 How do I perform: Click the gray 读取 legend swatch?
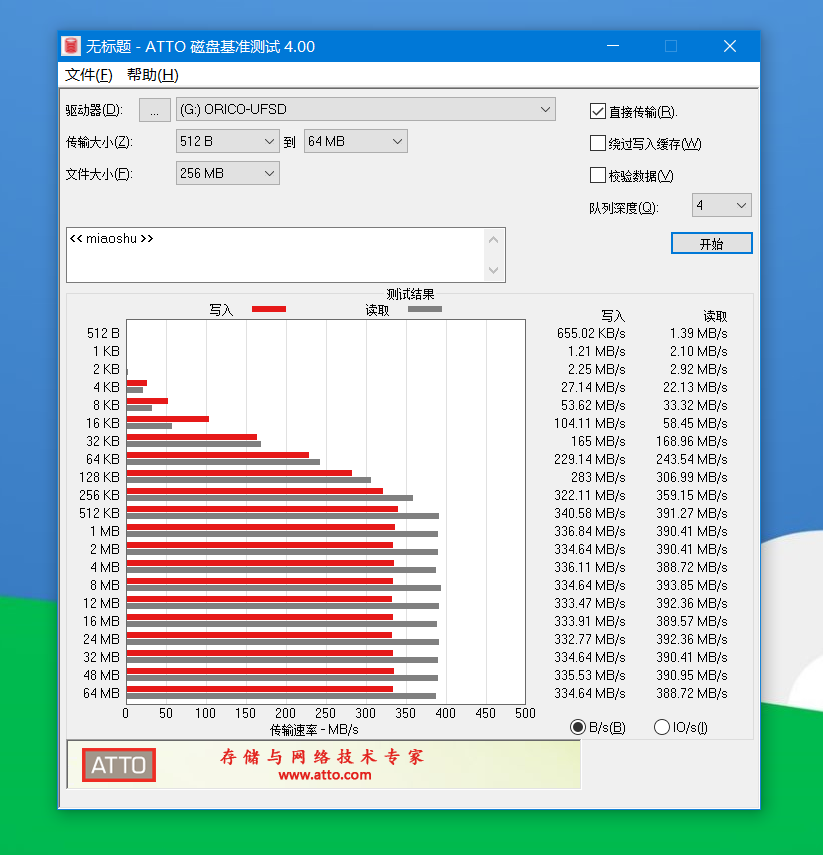coord(425,309)
